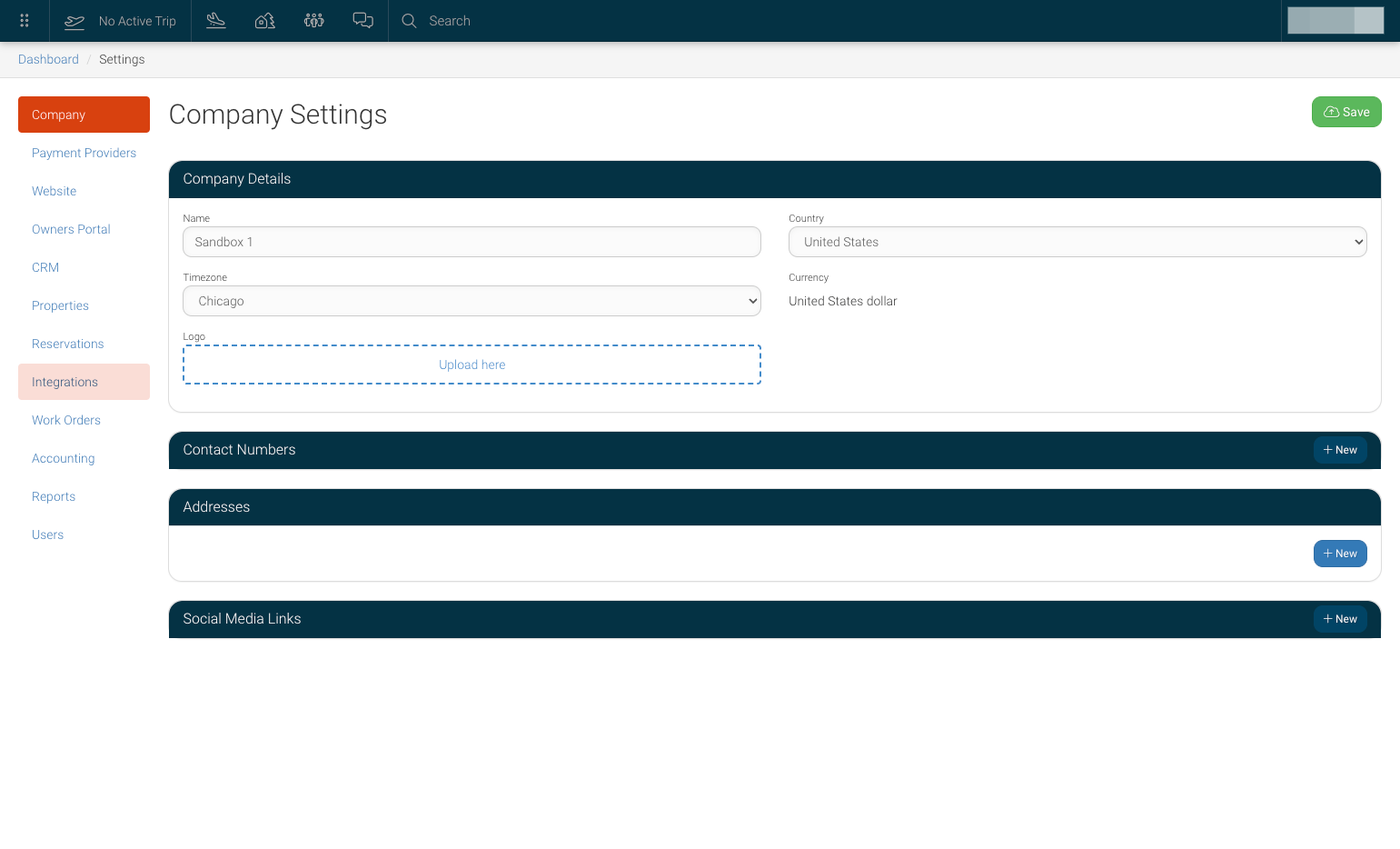
Task: Click the United States dollar currency value
Action: (x=843, y=301)
